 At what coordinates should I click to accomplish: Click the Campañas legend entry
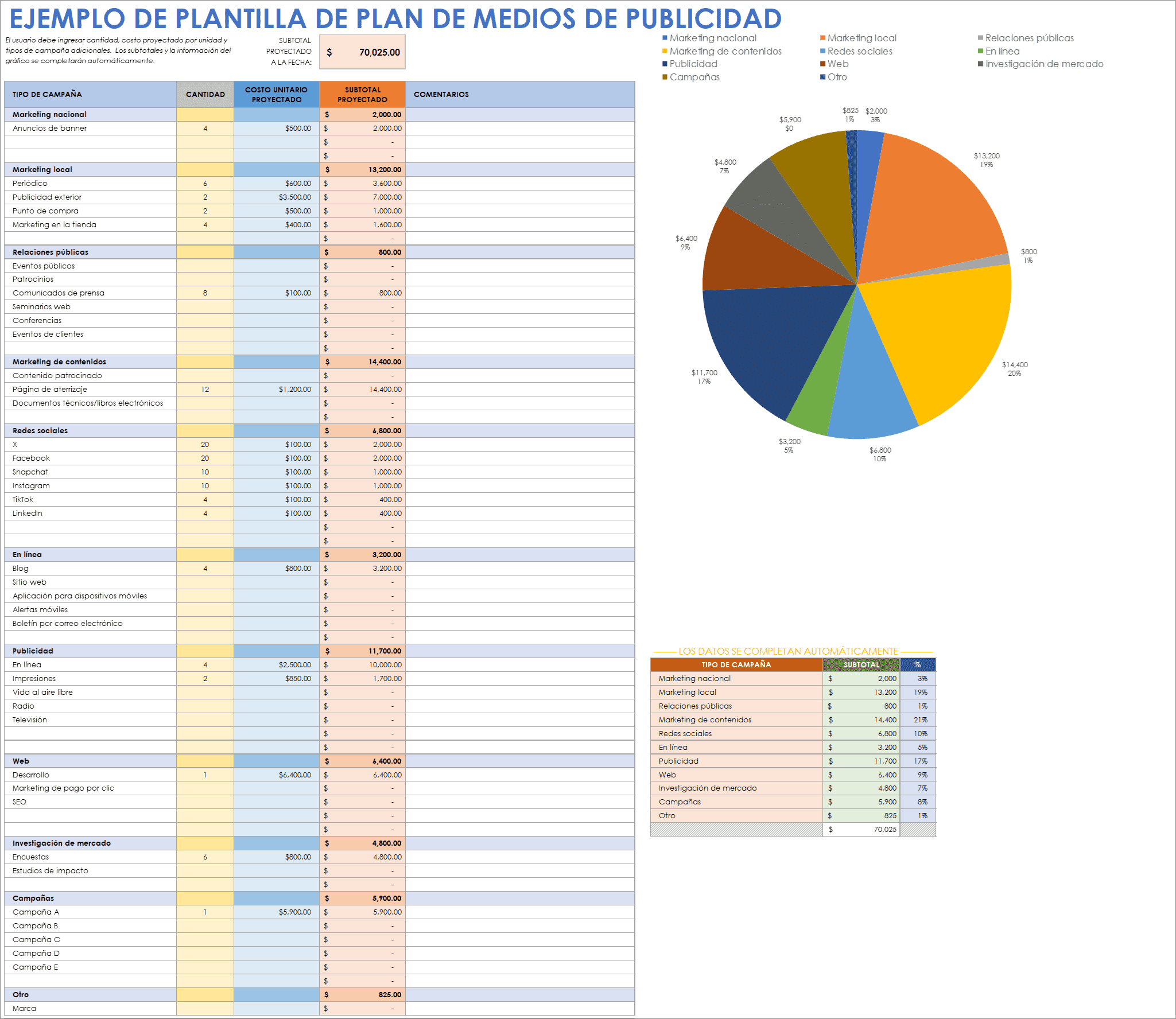pos(691,77)
